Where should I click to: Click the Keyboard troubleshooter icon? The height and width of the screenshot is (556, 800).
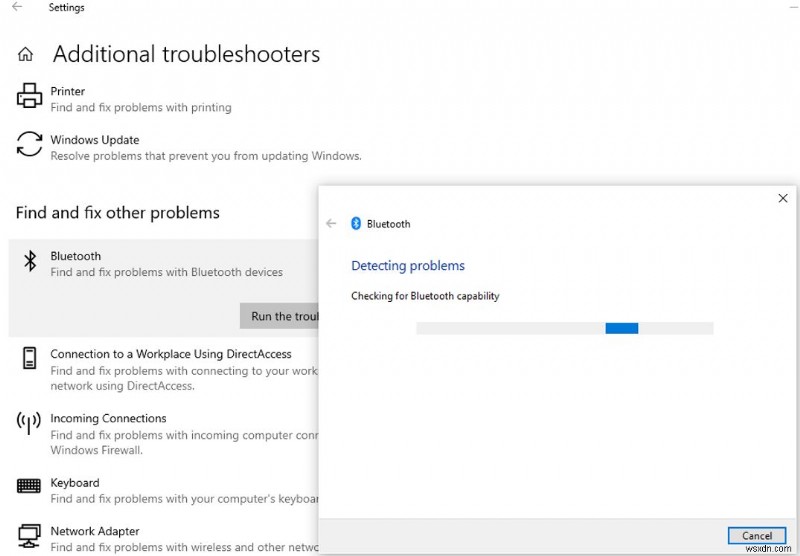29,485
